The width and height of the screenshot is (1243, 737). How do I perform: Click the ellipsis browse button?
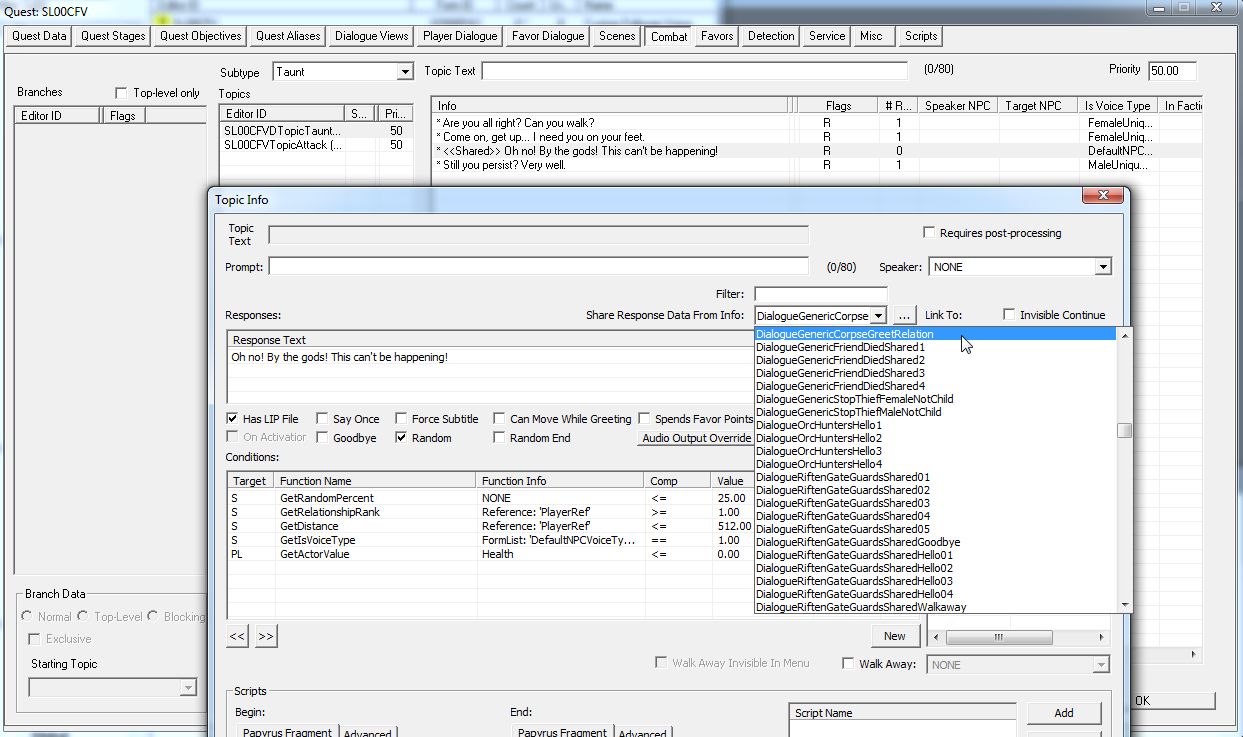point(904,315)
